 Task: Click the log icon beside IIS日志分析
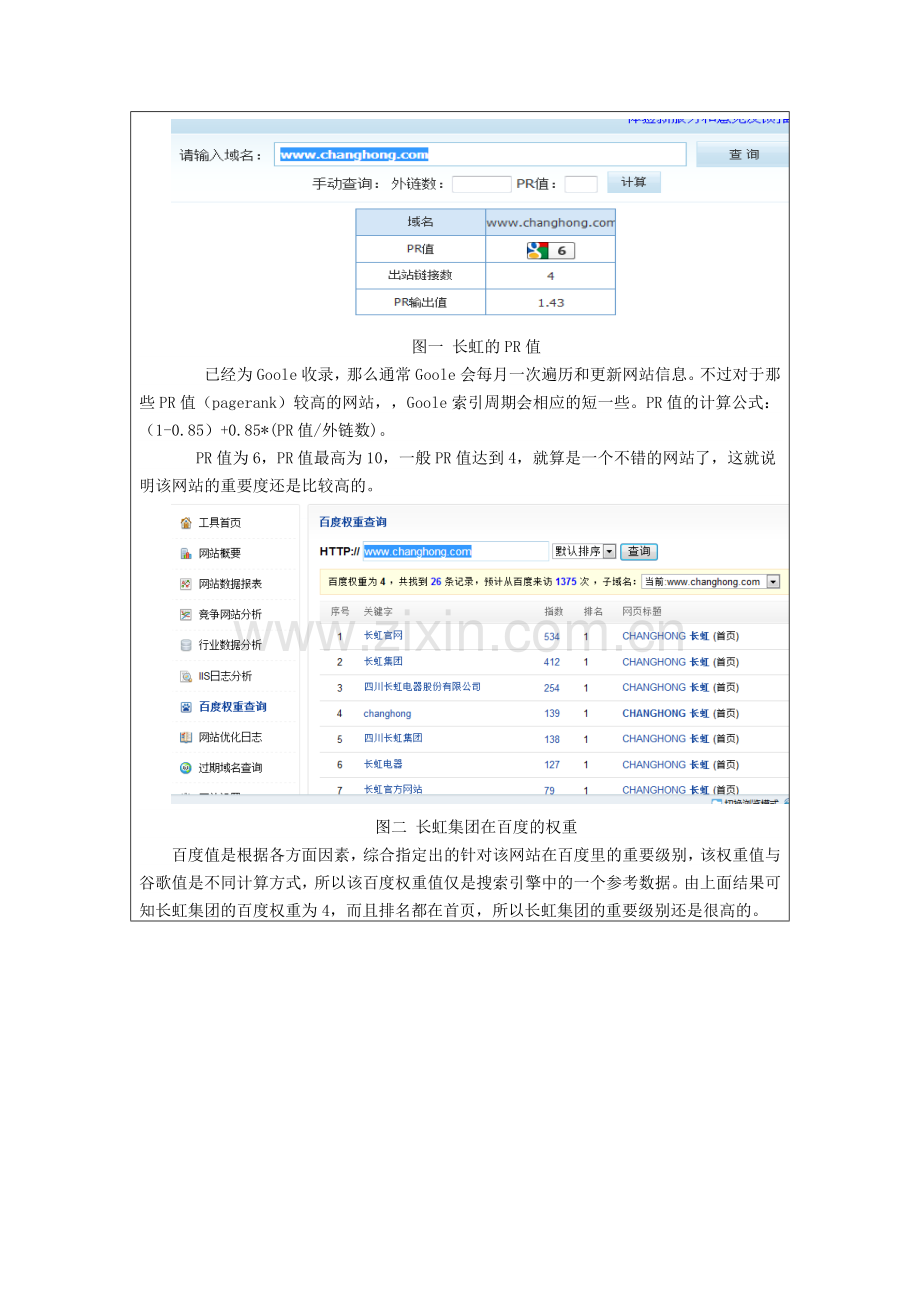(186, 677)
